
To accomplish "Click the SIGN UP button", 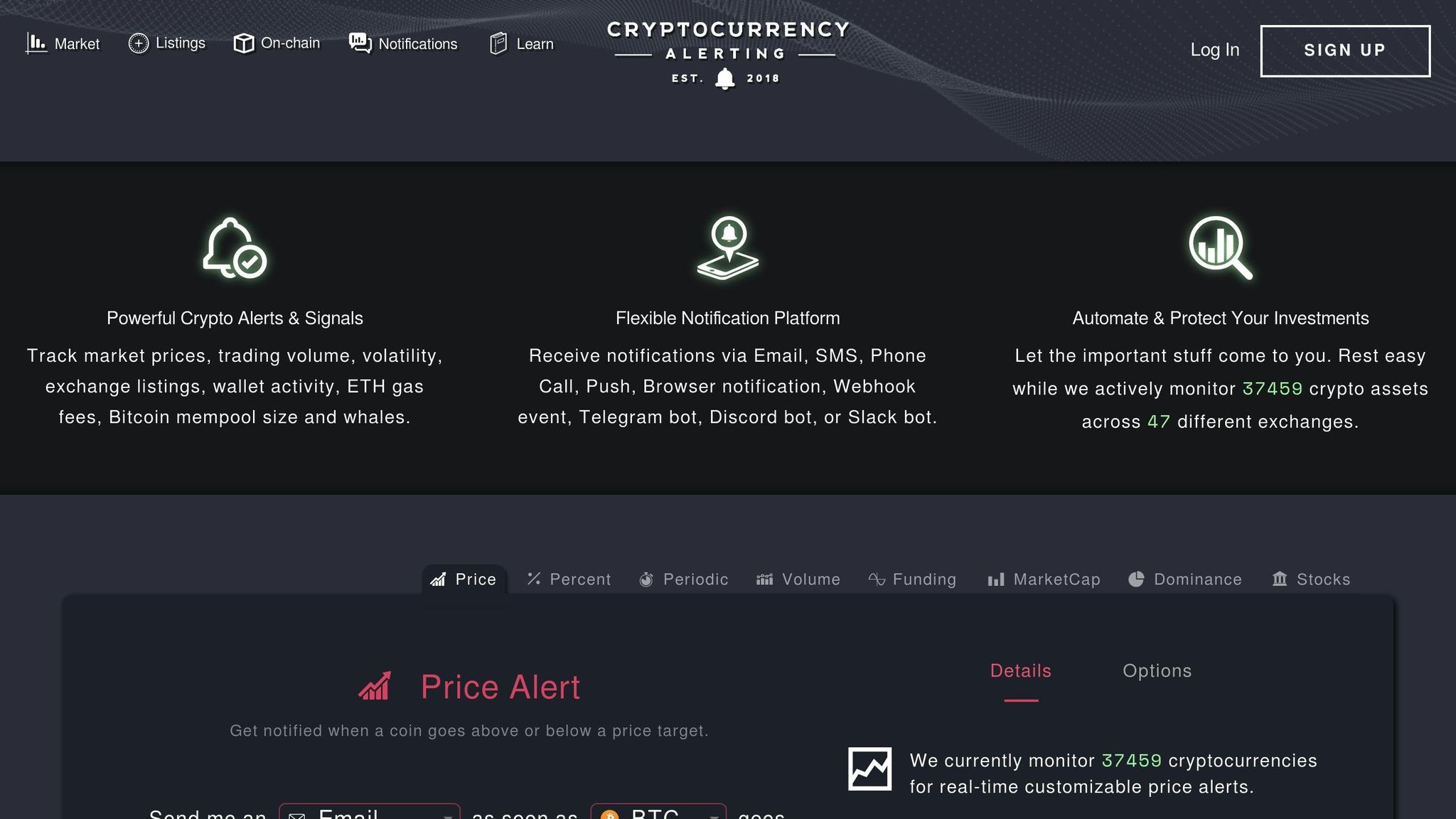I will pyautogui.click(x=1345, y=50).
